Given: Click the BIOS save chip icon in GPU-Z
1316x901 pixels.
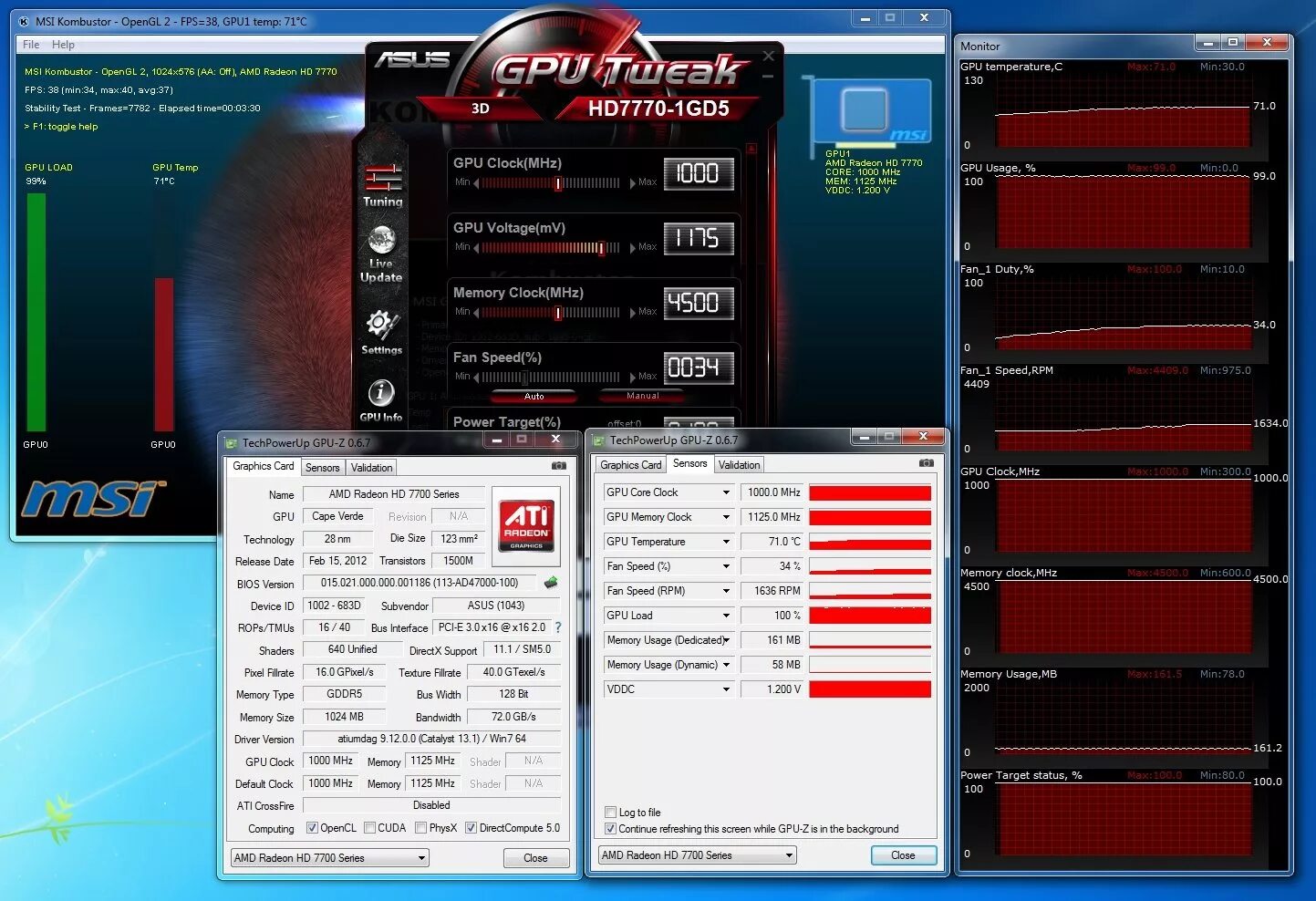Looking at the screenshot, I should point(551,583).
